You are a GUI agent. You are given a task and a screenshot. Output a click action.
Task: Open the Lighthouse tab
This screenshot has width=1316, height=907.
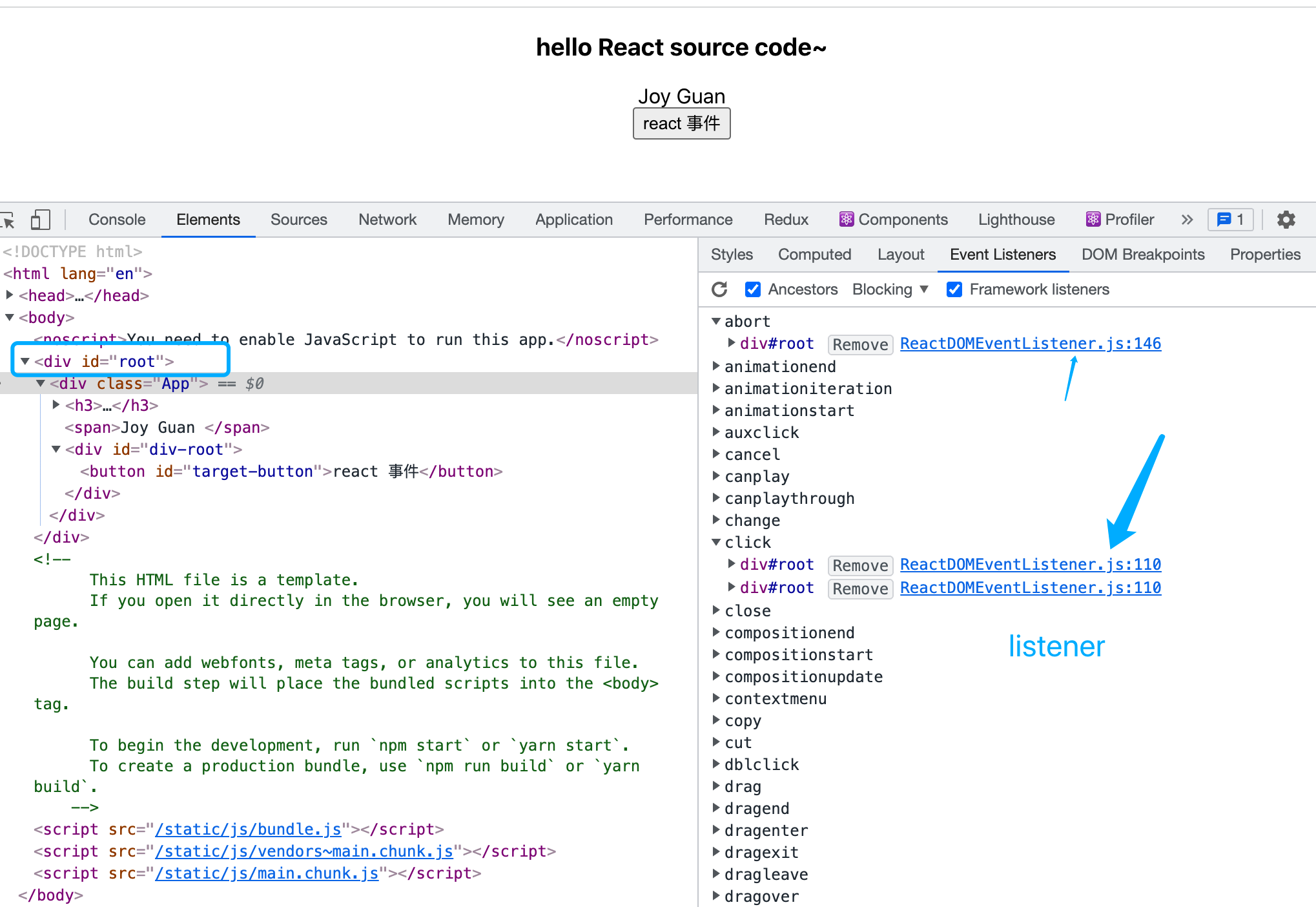[1016, 220]
